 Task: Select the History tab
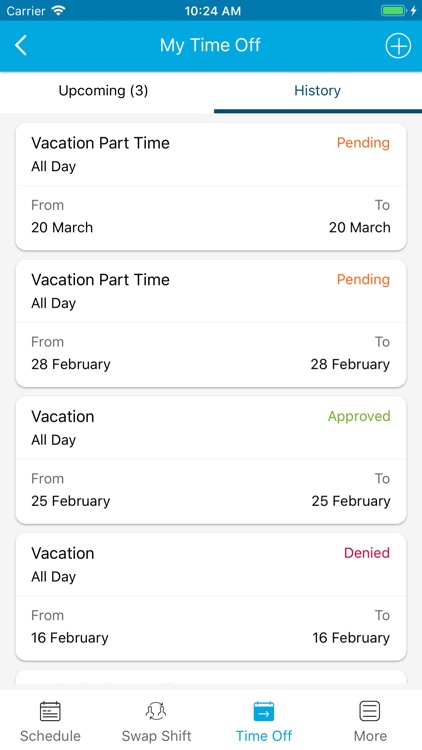tap(317, 90)
